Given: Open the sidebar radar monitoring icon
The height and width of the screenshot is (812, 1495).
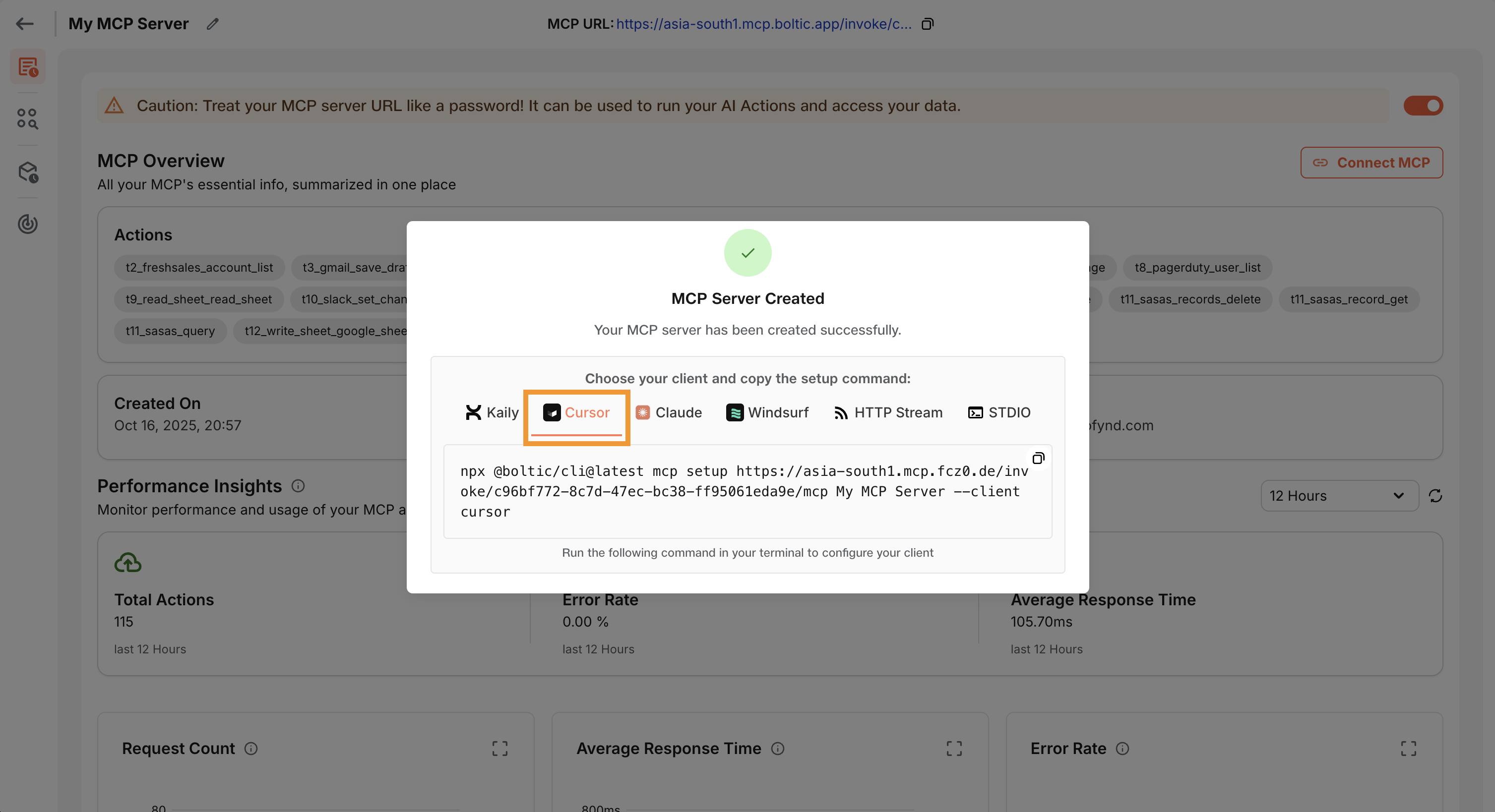Looking at the screenshot, I should 28,224.
